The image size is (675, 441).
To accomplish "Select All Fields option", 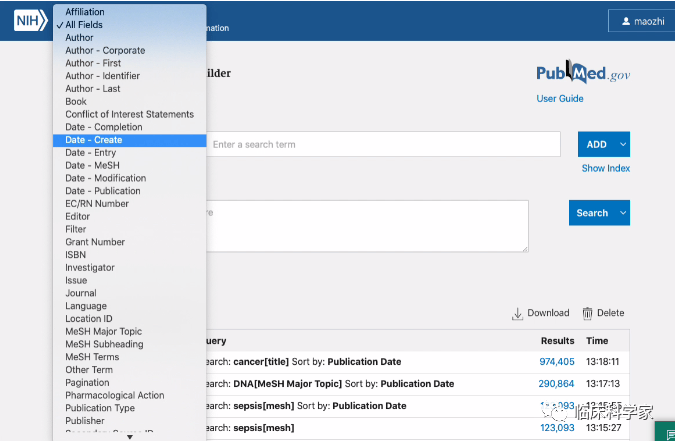I will (130, 25).
